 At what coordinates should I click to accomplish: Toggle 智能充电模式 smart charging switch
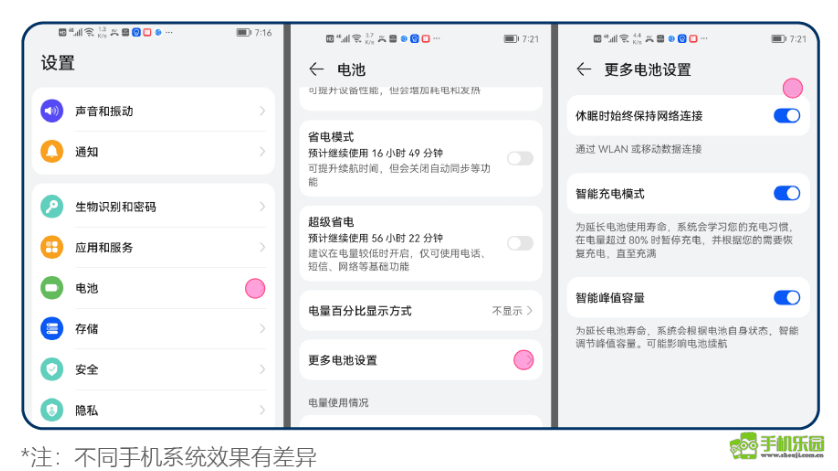click(x=787, y=194)
